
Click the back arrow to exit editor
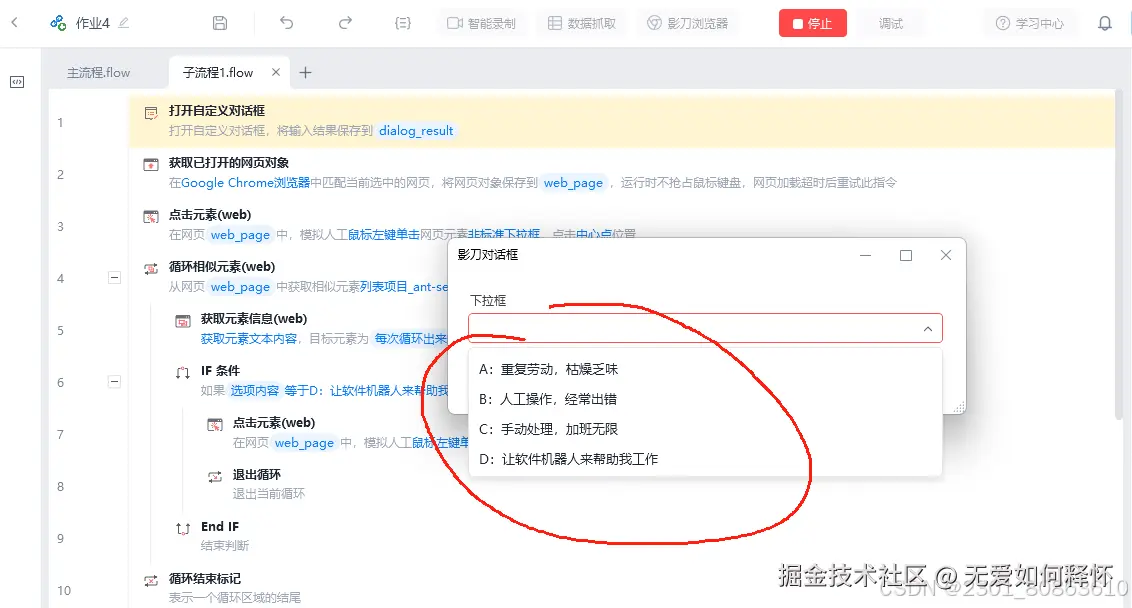pyautogui.click(x=15, y=22)
